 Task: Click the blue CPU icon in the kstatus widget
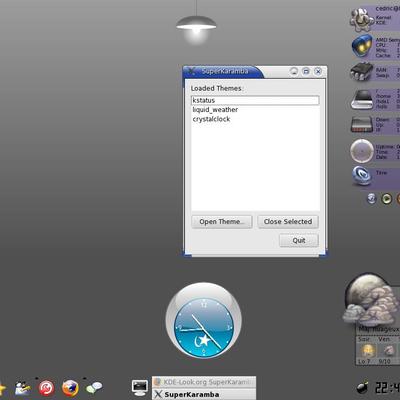coord(363,46)
